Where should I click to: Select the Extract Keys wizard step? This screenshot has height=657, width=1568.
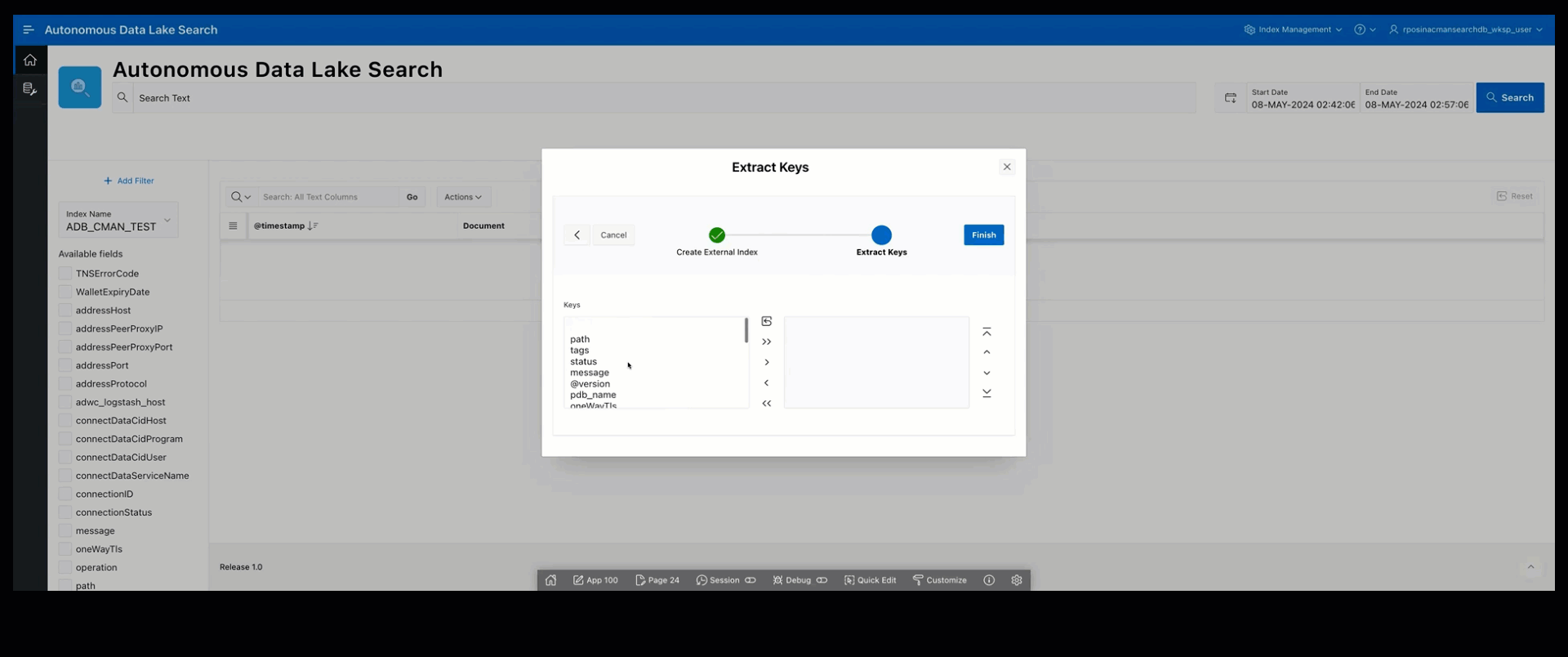[881, 241]
